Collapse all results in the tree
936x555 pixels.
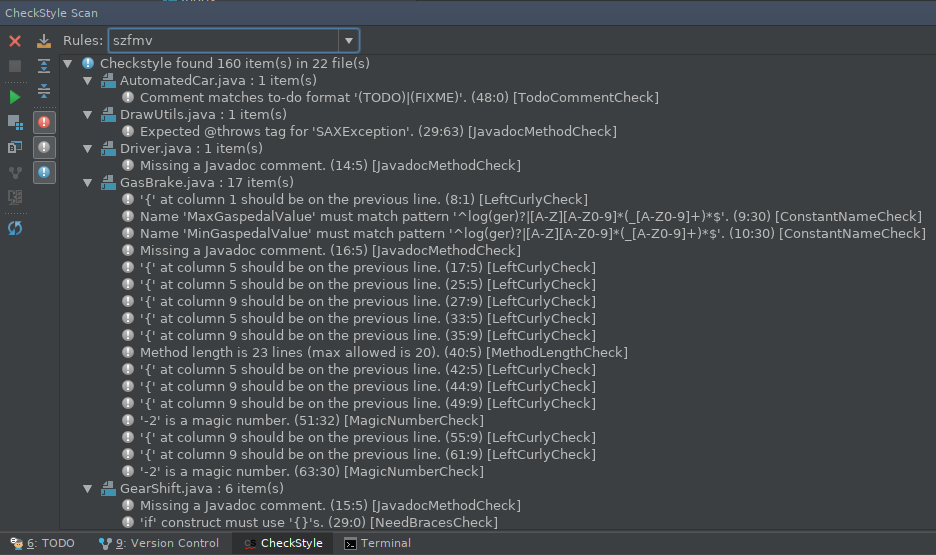[44, 92]
